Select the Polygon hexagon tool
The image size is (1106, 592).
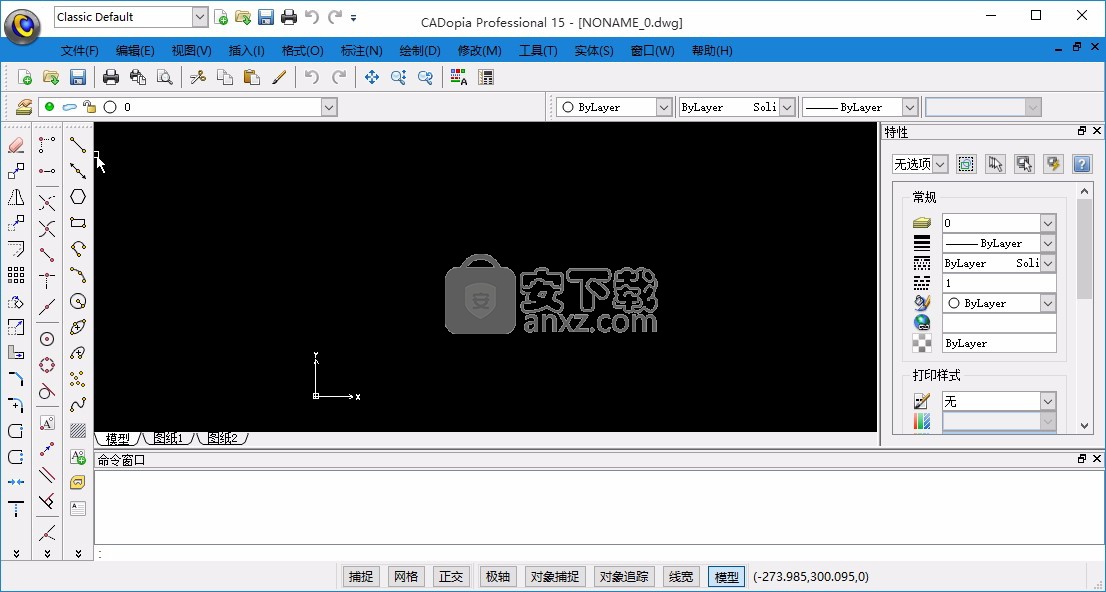78,197
